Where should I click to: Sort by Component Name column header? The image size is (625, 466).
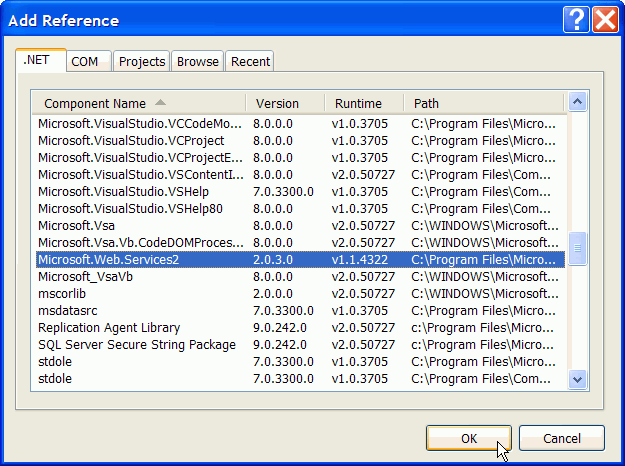click(x=139, y=104)
